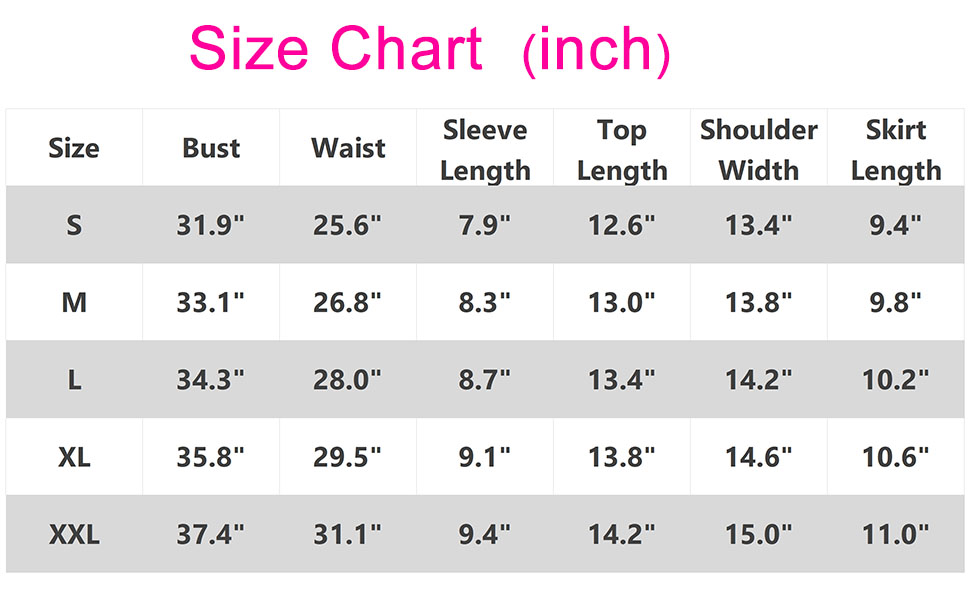Select the XXL size row label

click(x=74, y=534)
